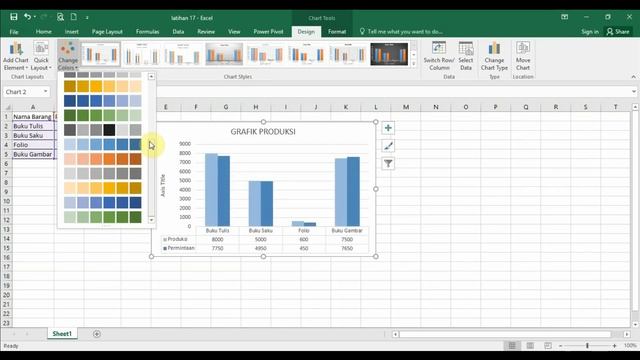Select the dark background chart style

click(389, 54)
